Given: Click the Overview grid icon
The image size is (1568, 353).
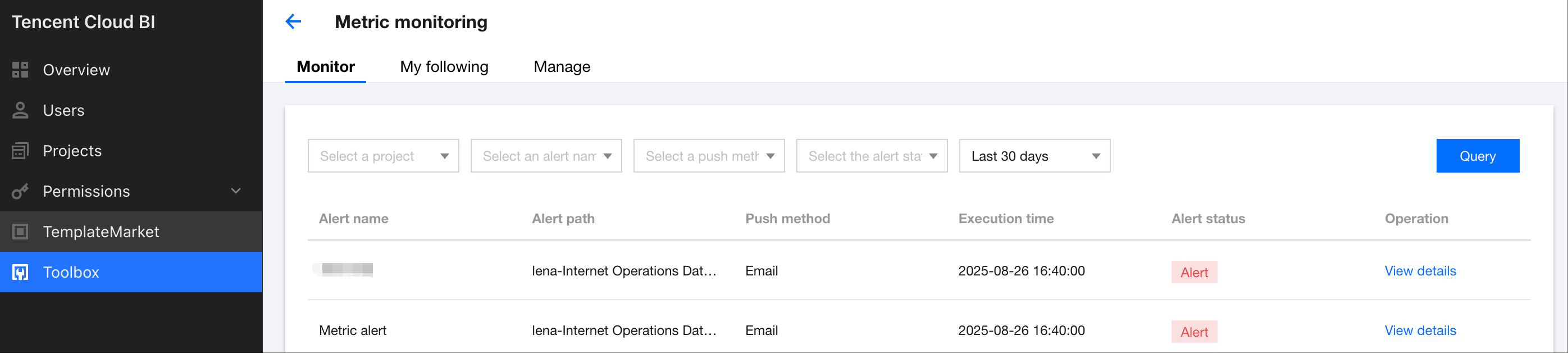Looking at the screenshot, I should (20, 70).
